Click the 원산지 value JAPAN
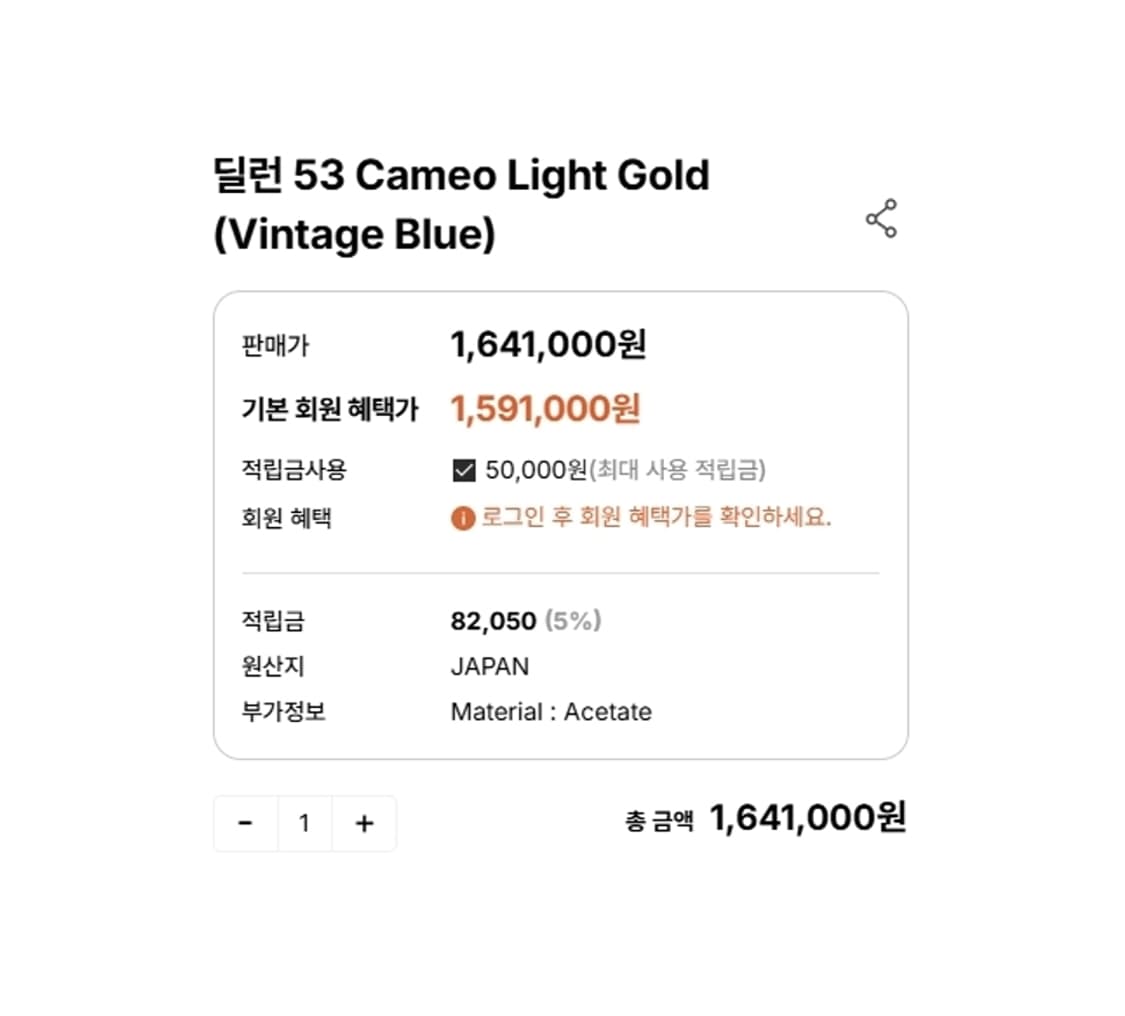1125x1016 pixels. (490, 666)
